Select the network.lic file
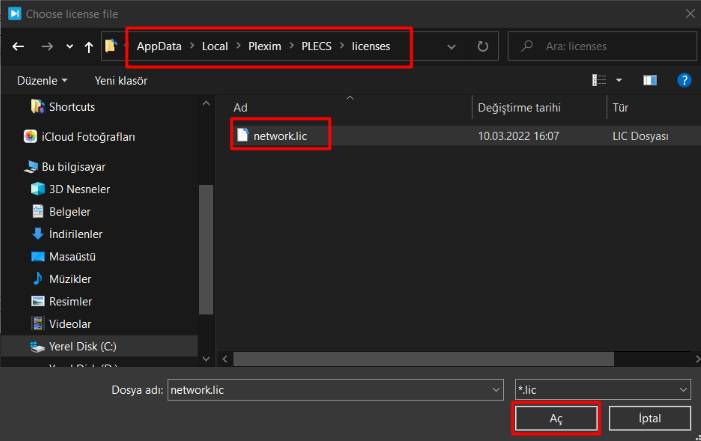Image resolution: width=701 pixels, height=441 pixels. click(x=280, y=136)
